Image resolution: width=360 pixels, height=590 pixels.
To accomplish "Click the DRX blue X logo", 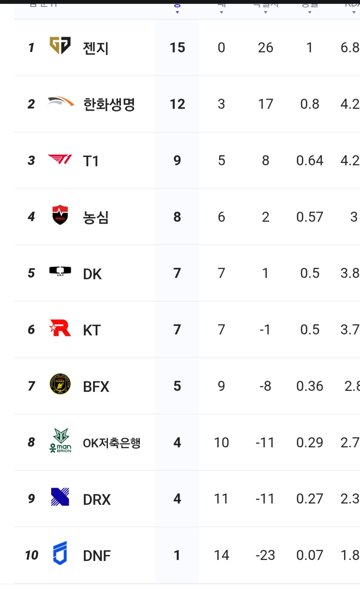I will 60,497.
